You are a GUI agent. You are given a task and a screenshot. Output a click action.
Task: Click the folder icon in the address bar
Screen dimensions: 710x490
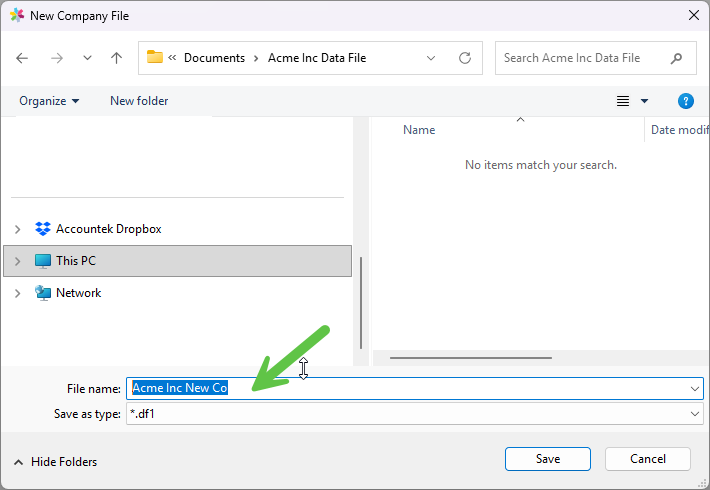click(155, 57)
